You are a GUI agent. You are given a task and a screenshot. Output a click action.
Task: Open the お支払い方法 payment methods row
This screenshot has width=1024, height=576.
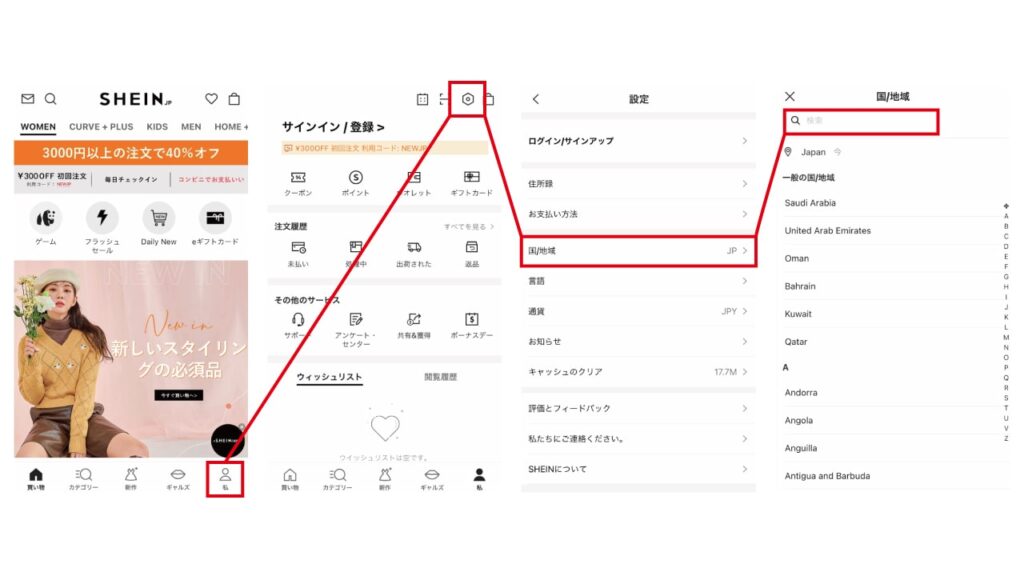click(x=638, y=214)
